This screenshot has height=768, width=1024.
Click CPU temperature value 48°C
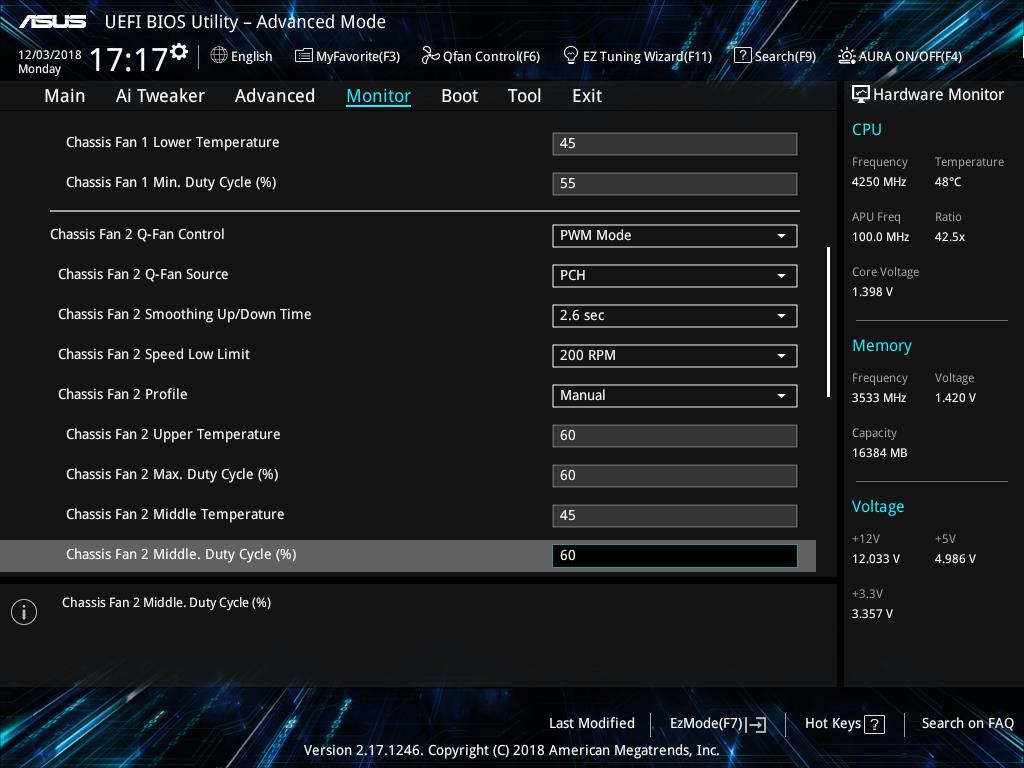click(x=948, y=182)
